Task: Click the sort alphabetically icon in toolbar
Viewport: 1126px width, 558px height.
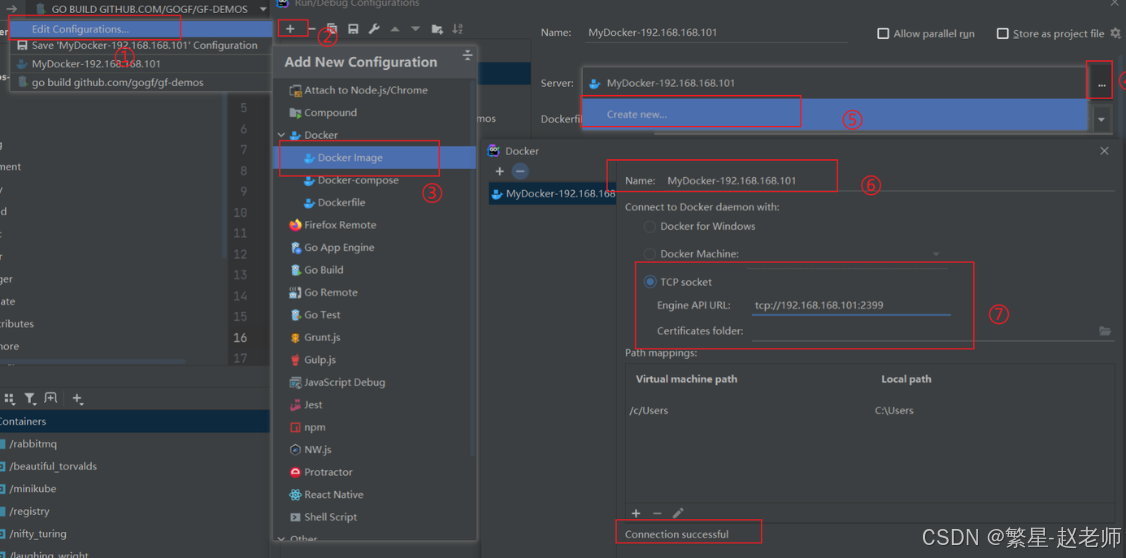Action: coord(457,30)
